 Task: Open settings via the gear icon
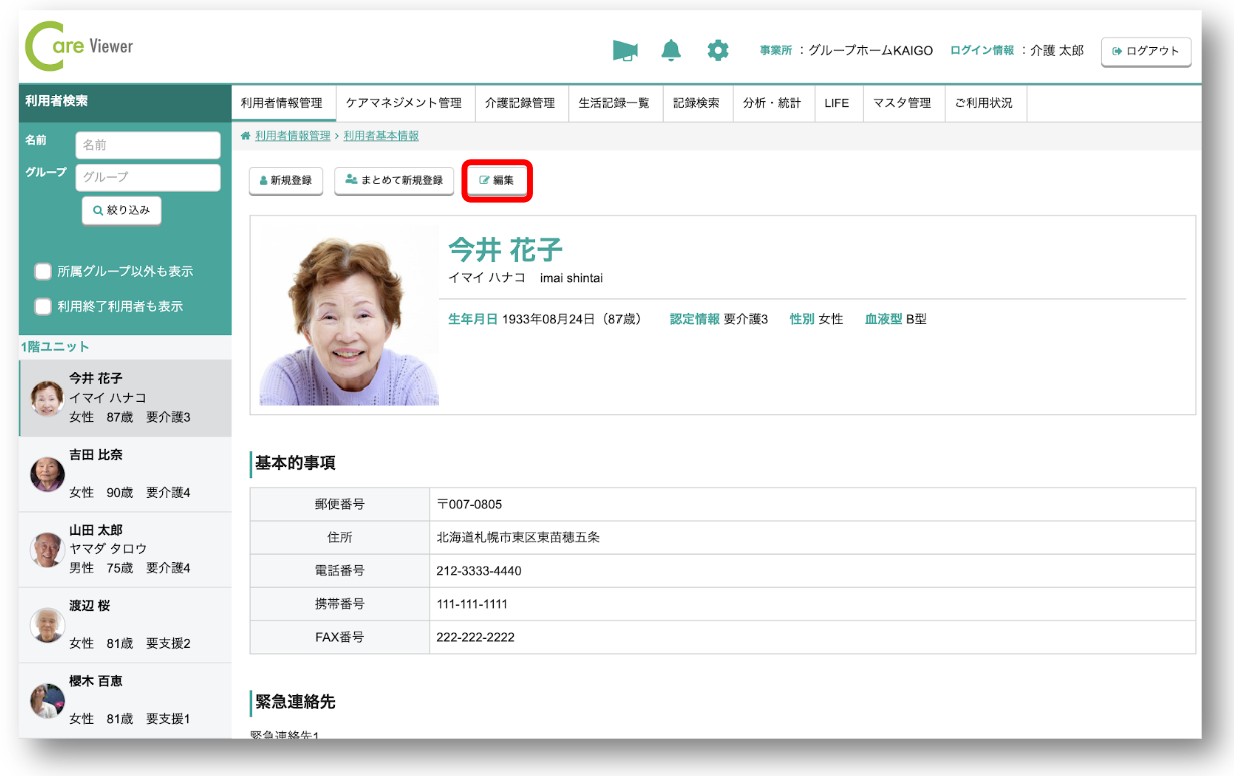[x=718, y=51]
